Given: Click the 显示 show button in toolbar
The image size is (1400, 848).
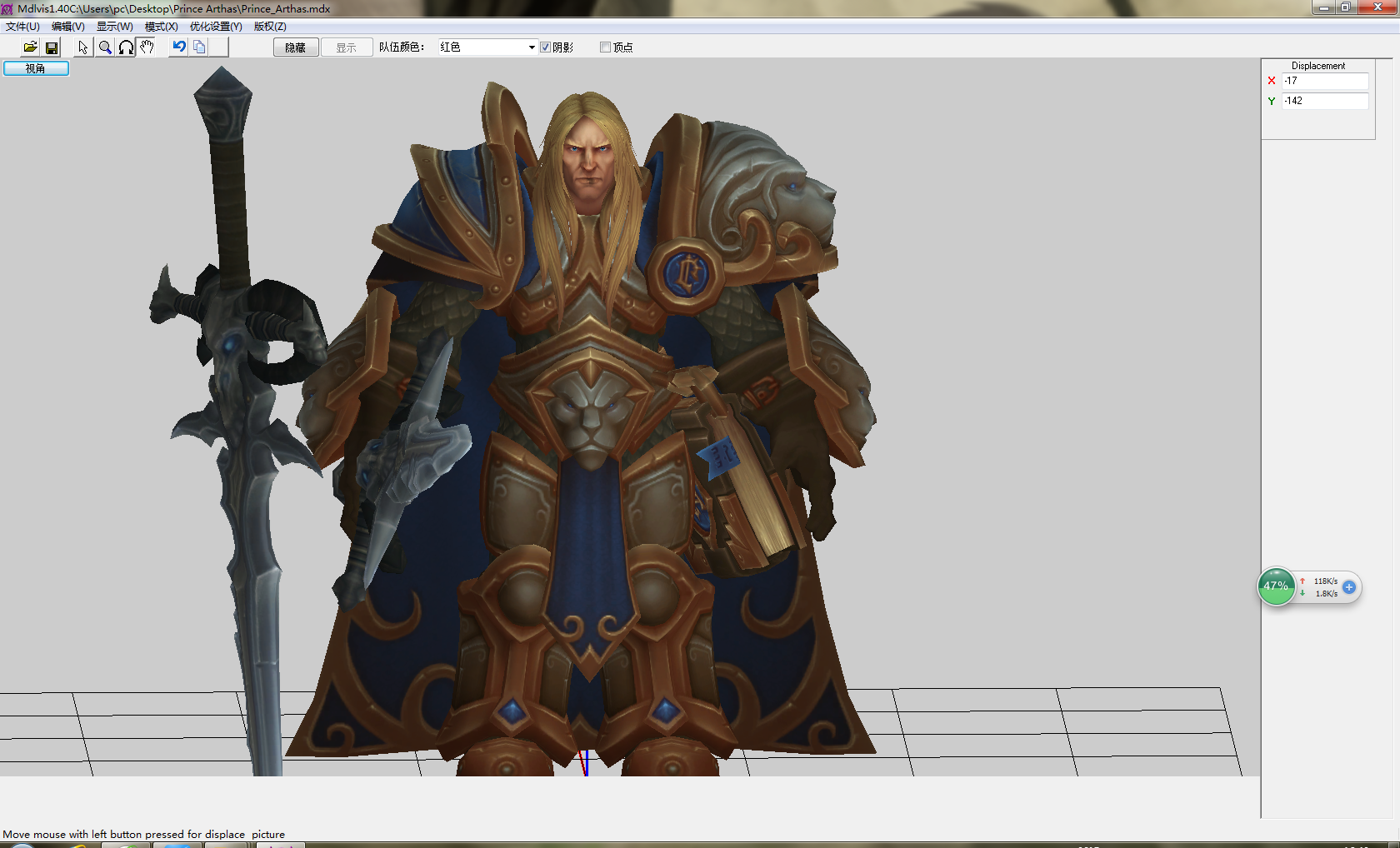Looking at the screenshot, I should click(x=347, y=47).
